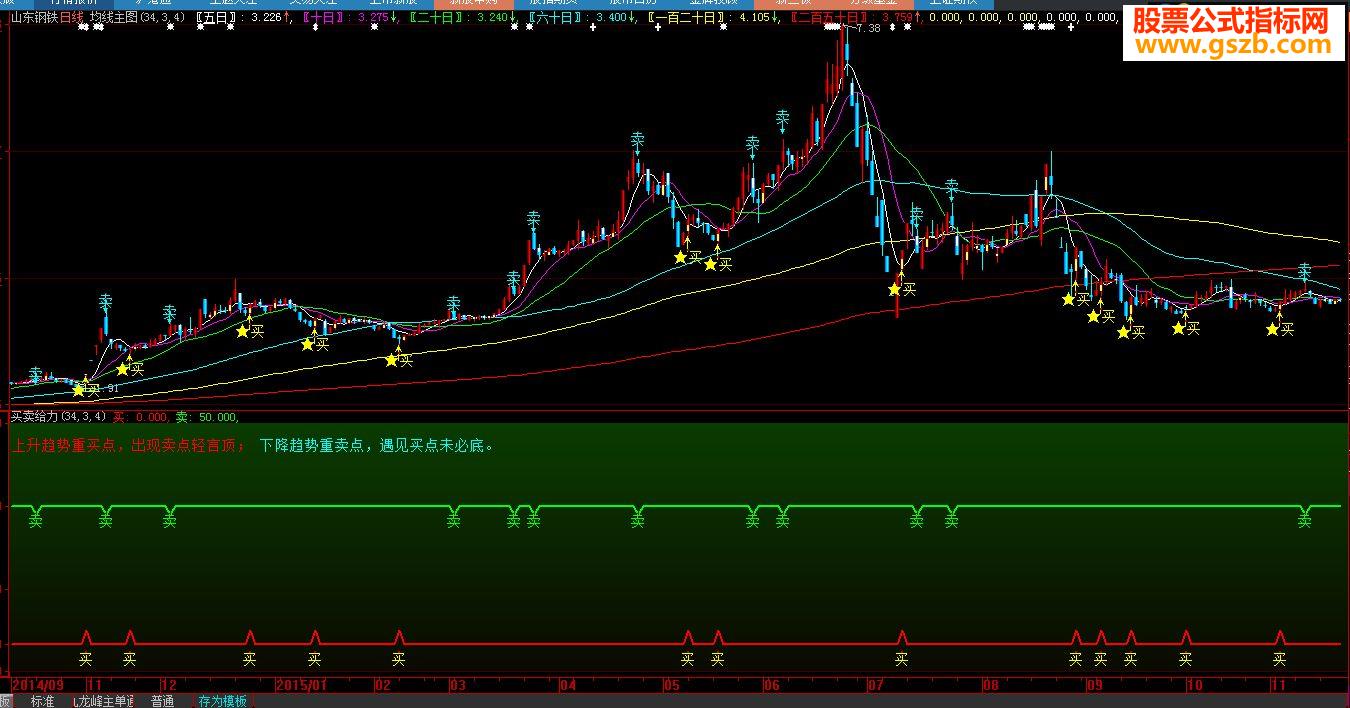The image size is (1350, 708).
Task: Click the 山东钢铁 stock name label
Action: tap(35, 17)
